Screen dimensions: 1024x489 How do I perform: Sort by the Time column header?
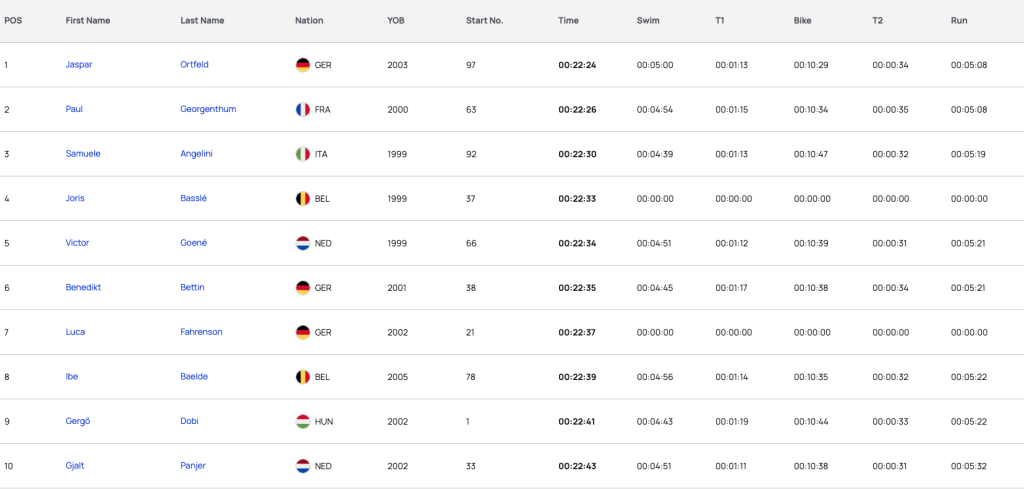click(x=568, y=20)
